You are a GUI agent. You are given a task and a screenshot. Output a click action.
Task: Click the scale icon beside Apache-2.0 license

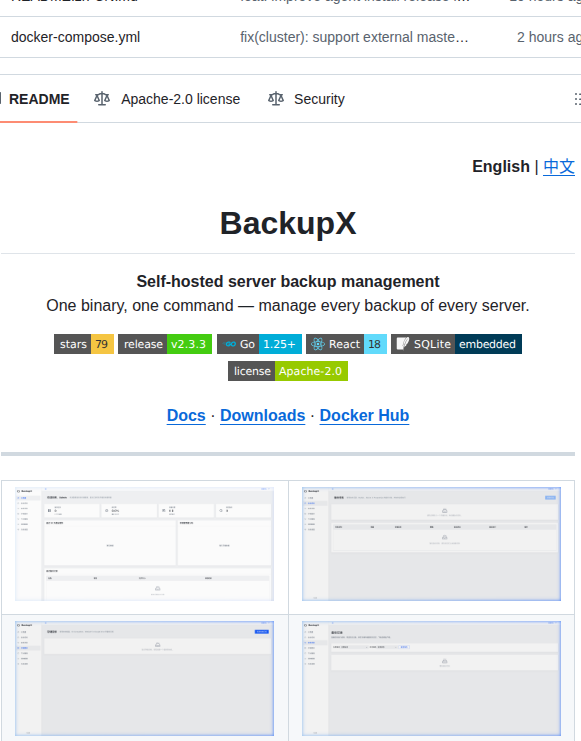pos(102,99)
